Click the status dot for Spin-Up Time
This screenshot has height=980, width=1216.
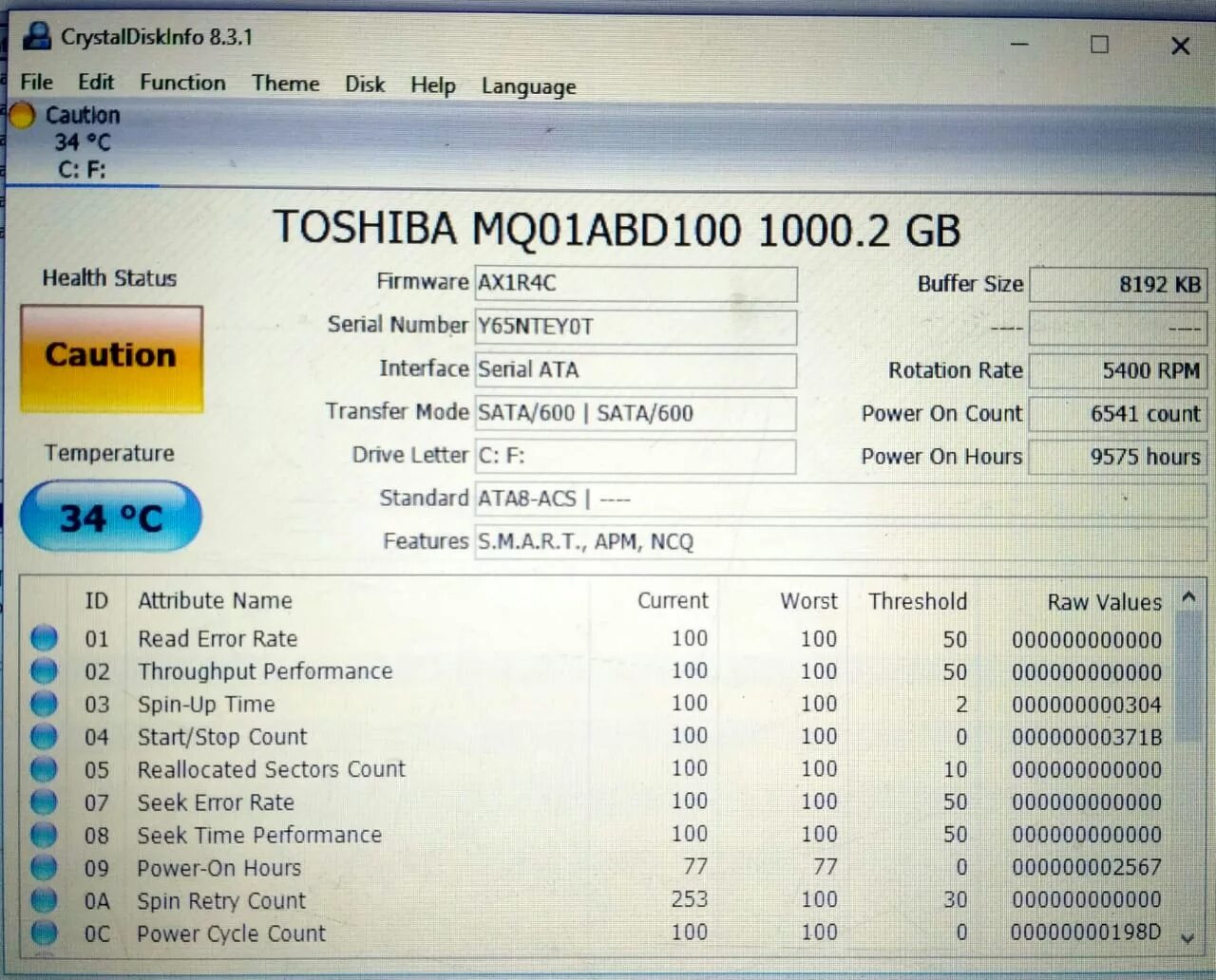(x=44, y=704)
